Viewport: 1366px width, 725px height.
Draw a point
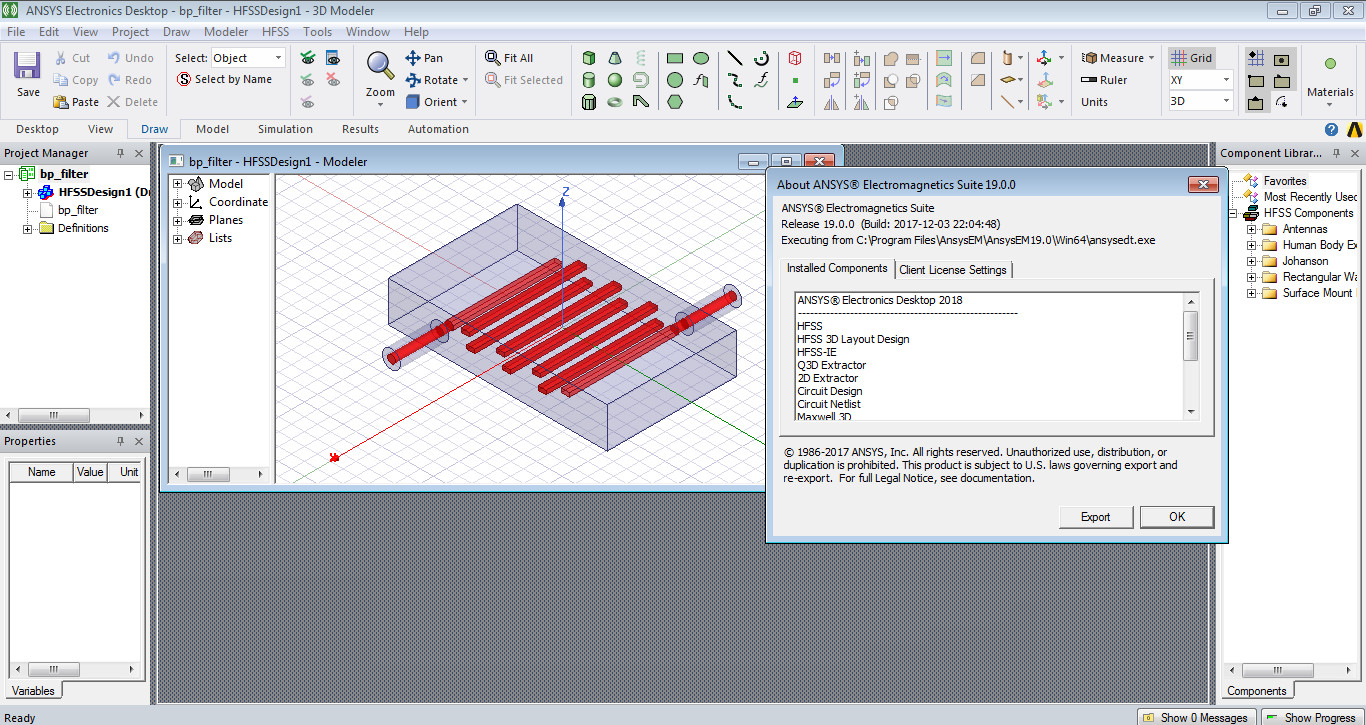[x=795, y=80]
